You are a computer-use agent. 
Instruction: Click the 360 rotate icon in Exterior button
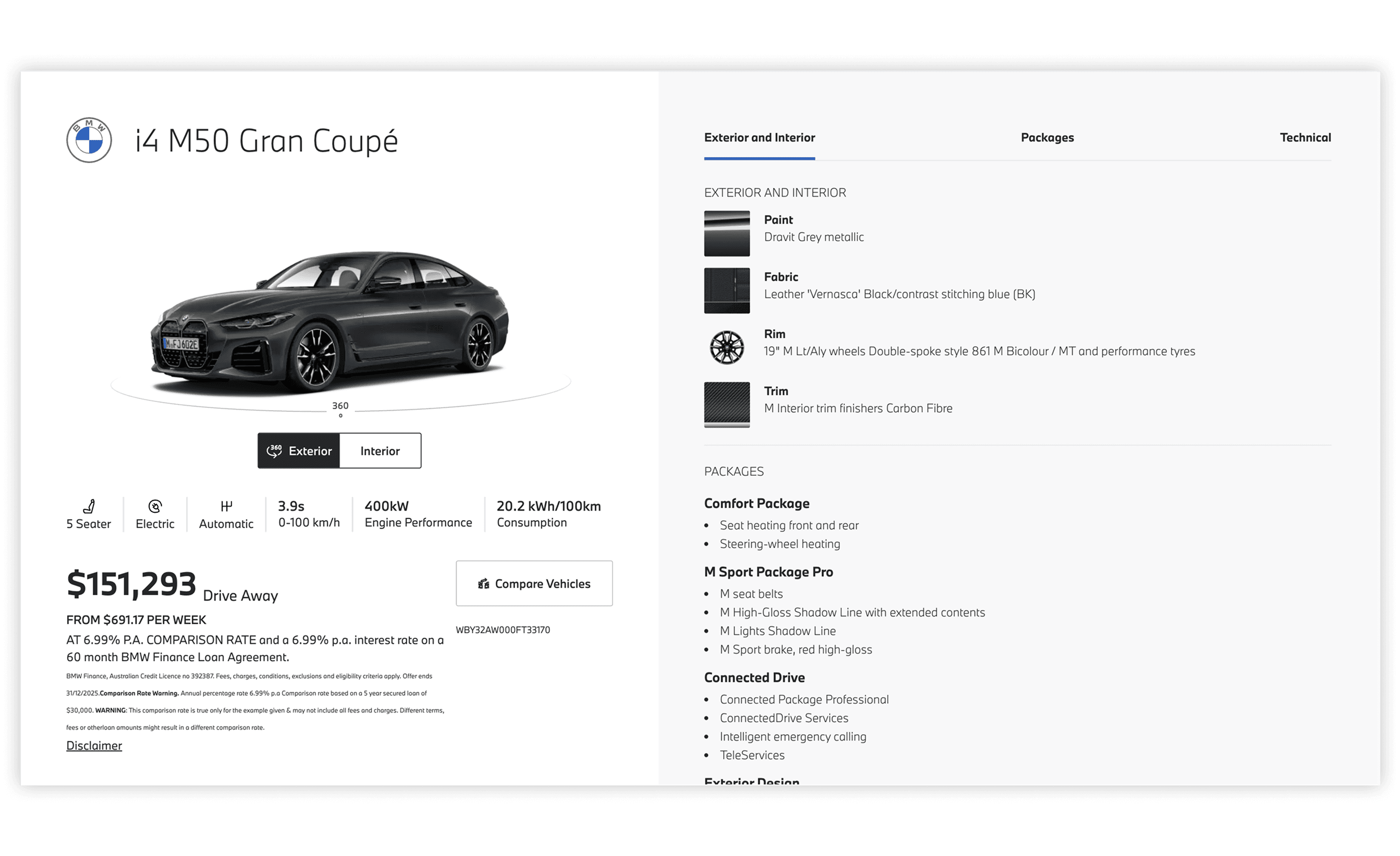tap(275, 451)
